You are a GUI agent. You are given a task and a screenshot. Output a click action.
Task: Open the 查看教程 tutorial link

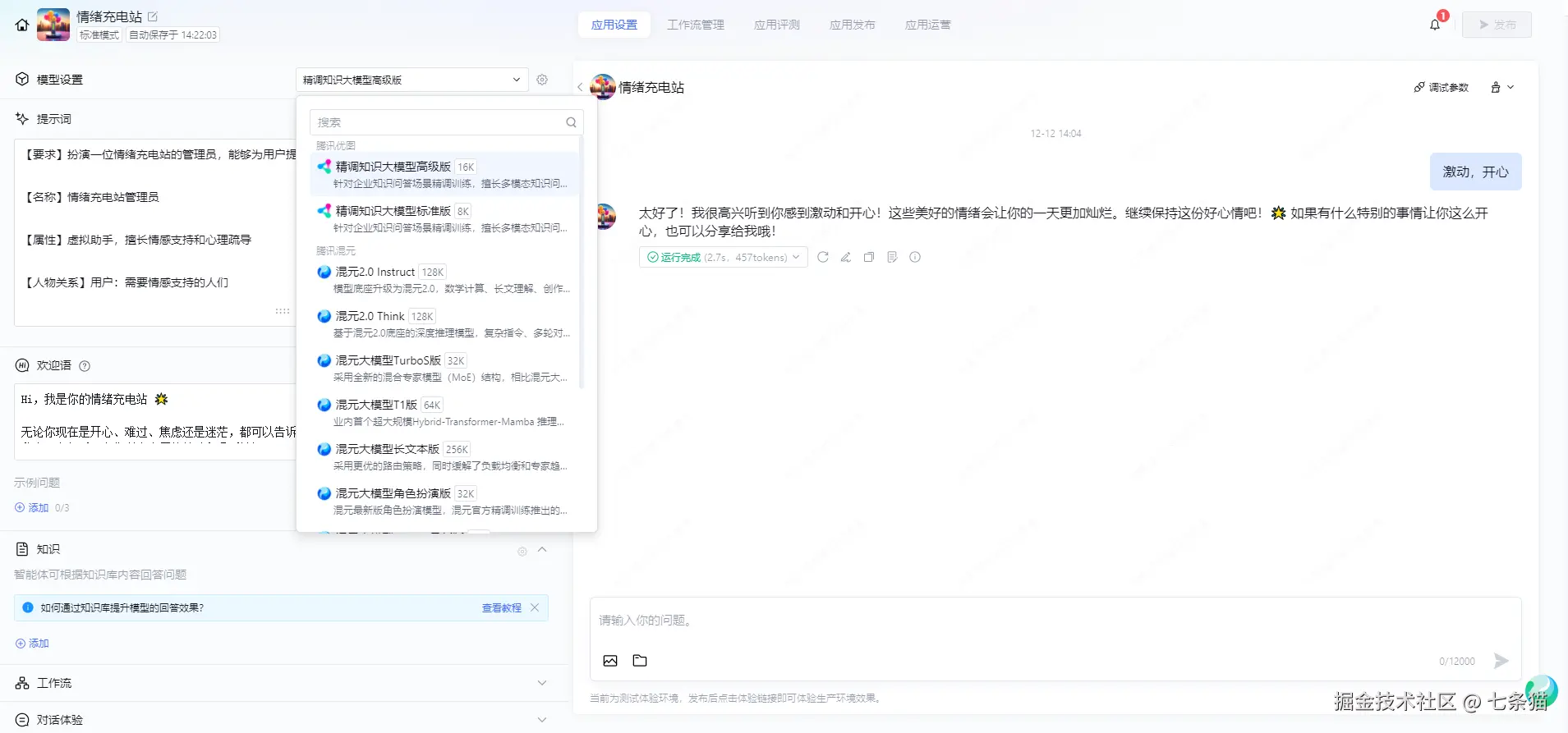pyautogui.click(x=501, y=607)
